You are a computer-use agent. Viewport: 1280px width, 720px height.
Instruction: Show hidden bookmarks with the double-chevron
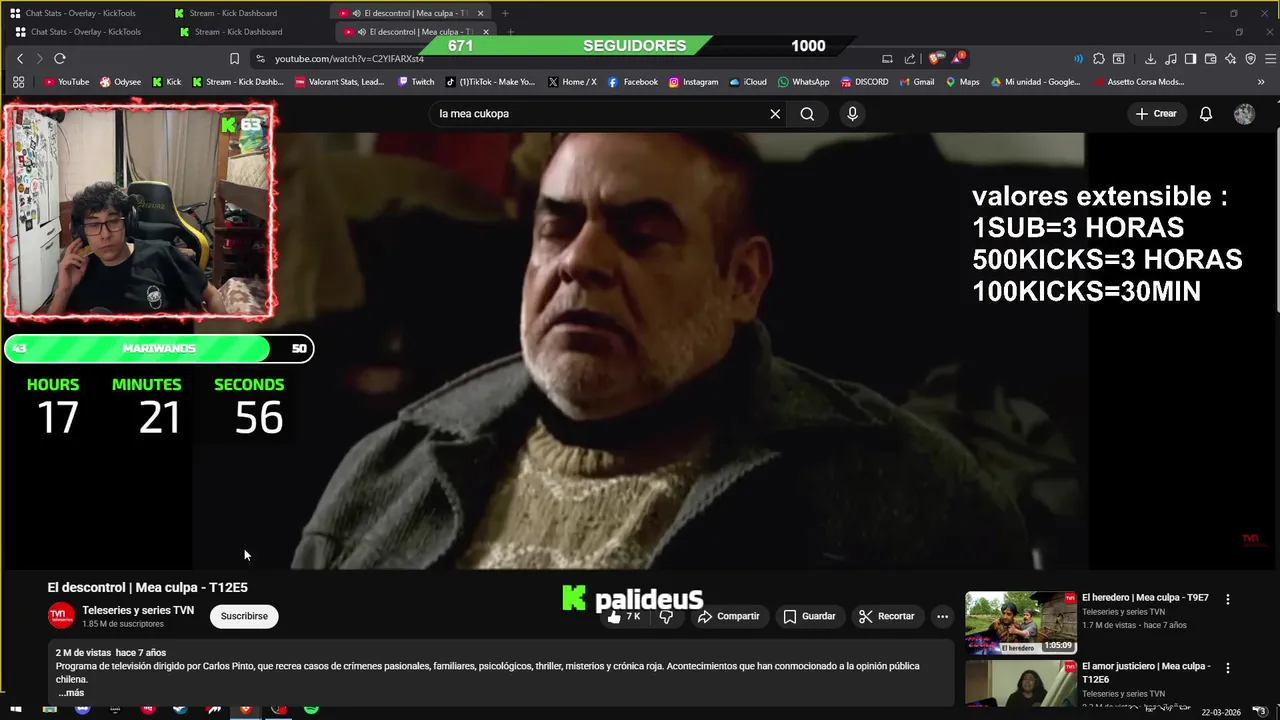[x=1262, y=82]
